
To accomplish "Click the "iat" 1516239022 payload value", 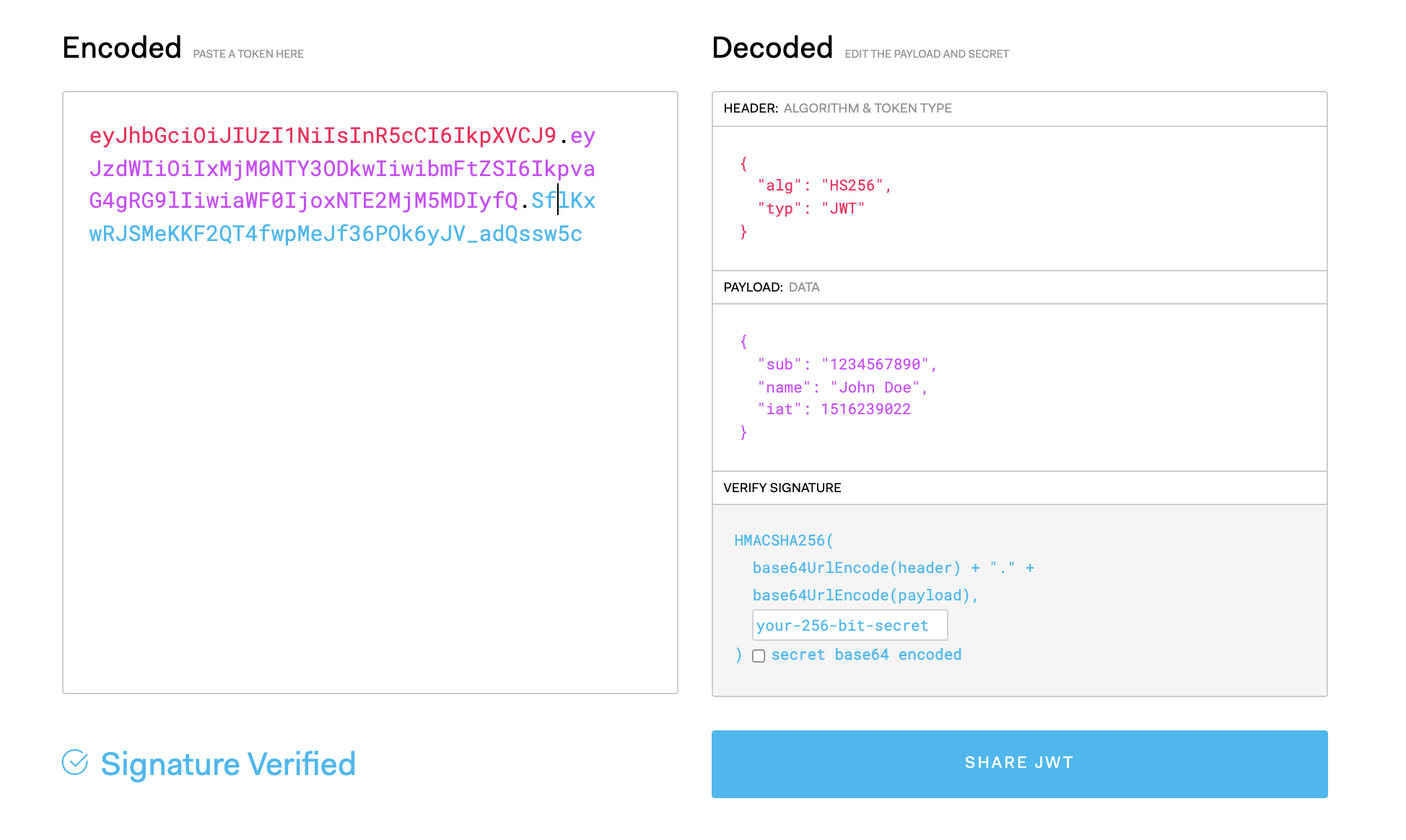I will 865,409.
